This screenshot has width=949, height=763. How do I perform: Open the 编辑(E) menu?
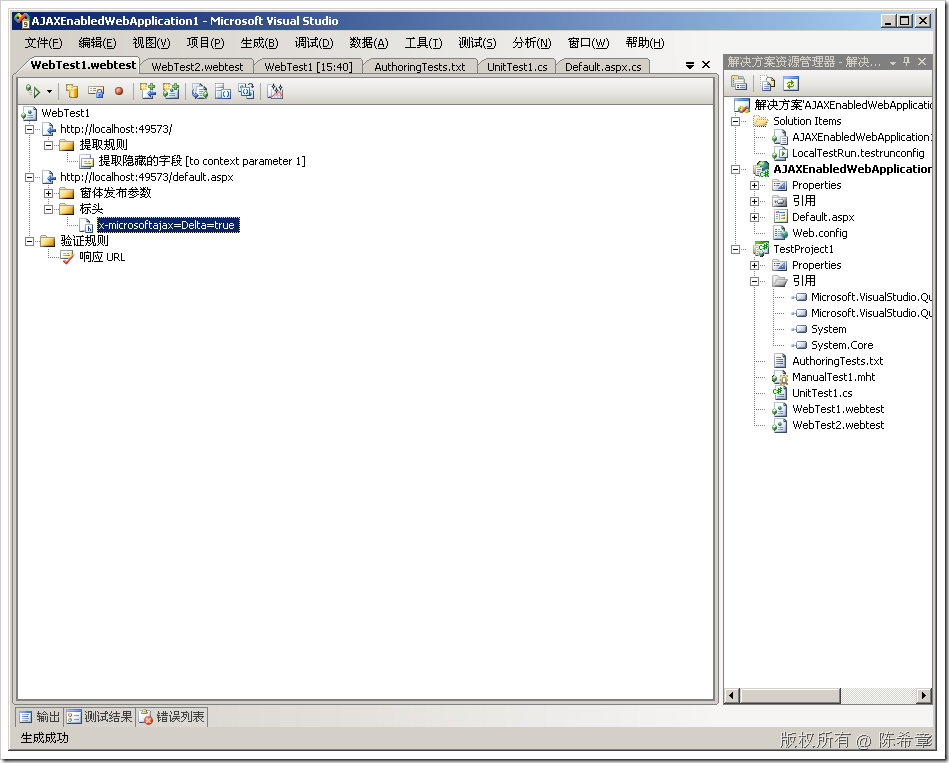click(97, 43)
